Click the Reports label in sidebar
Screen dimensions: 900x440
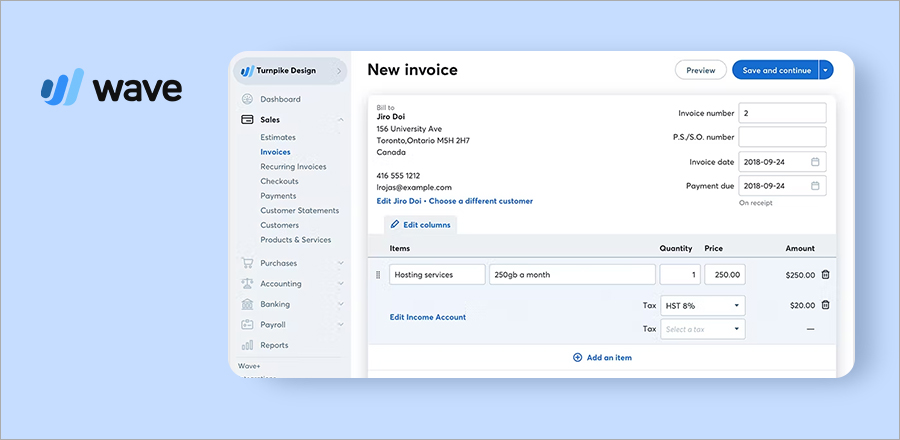click(x=274, y=345)
